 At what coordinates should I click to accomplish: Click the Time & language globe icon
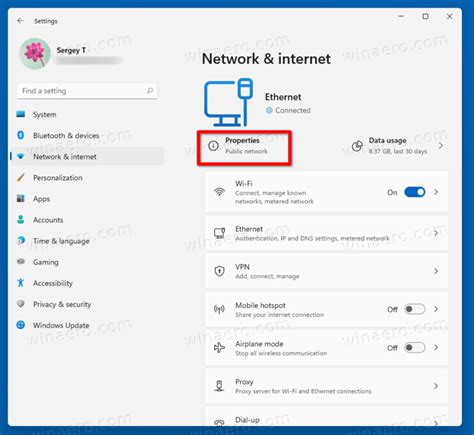point(21,240)
